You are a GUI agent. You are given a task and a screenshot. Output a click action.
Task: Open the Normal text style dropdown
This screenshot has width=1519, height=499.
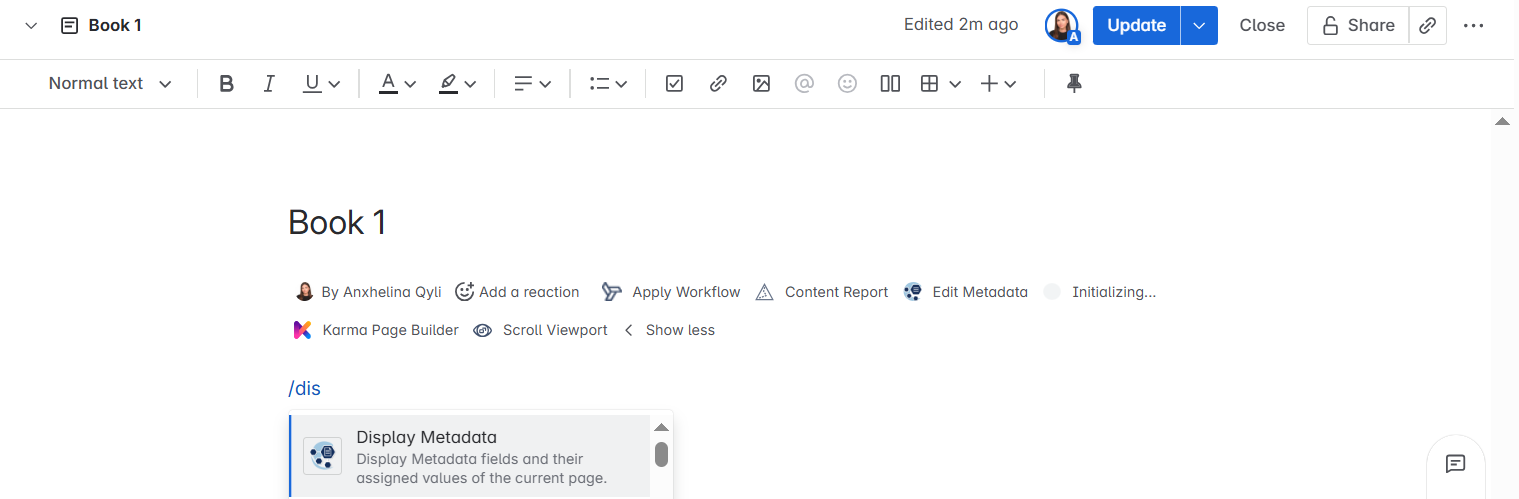click(x=110, y=84)
